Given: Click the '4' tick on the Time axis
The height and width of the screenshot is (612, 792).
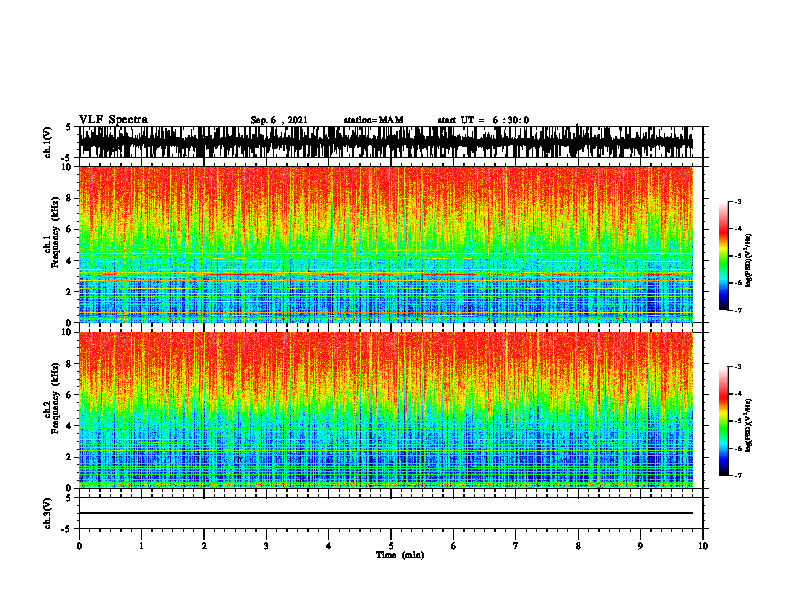Looking at the screenshot, I should [329, 546].
